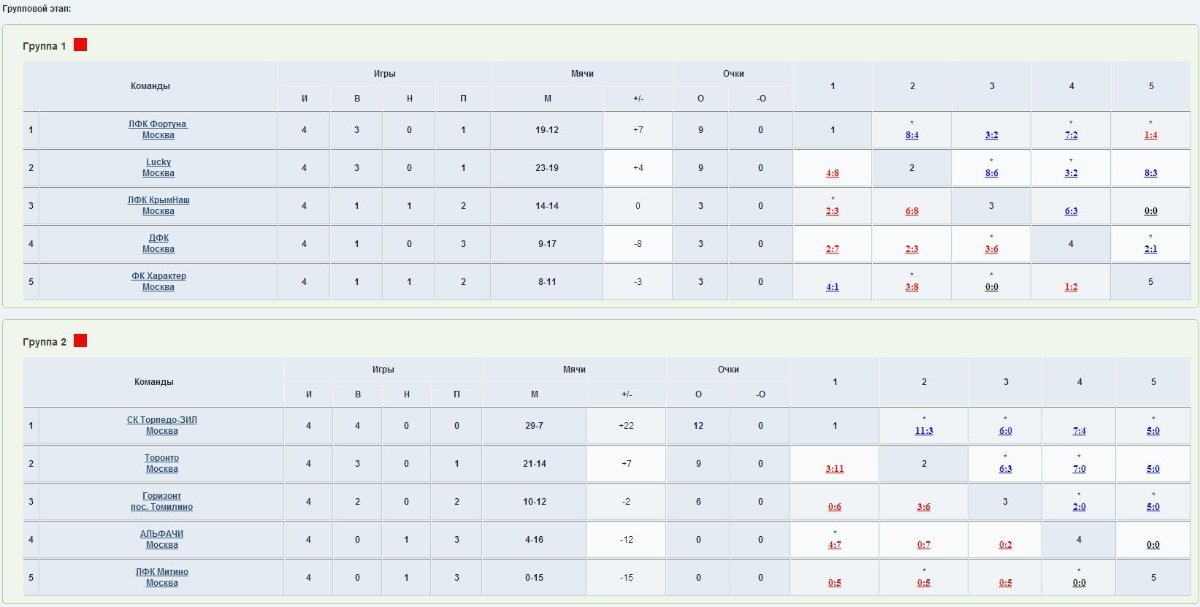Image resolution: width=1200 pixels, height=607 pixels.
Task: Open match result 8:3 in Lucky row
Action: click(1151, 173)
